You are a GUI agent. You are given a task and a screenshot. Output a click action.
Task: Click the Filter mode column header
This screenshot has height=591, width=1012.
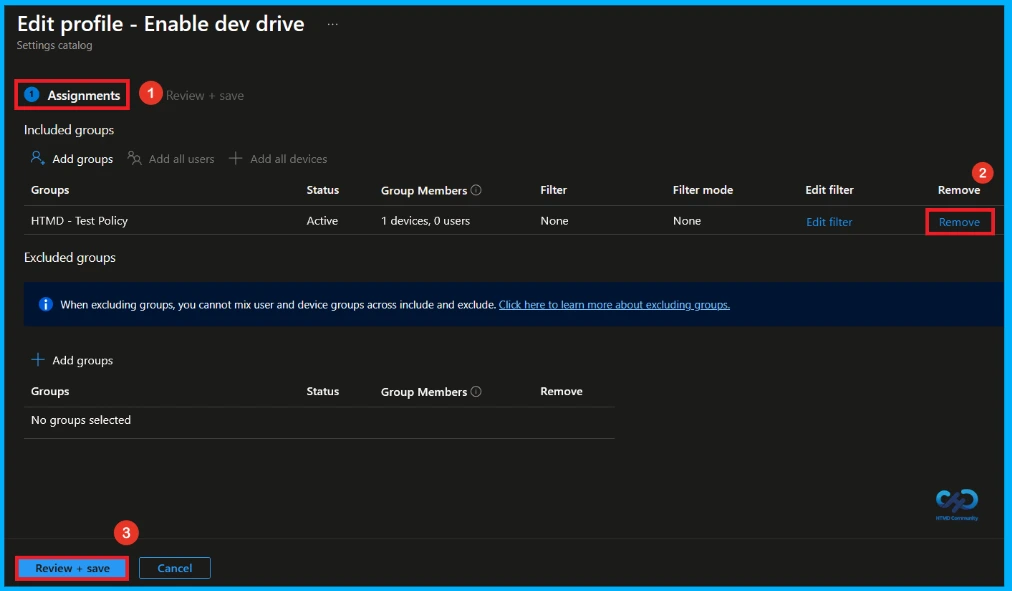pos(703,190)
